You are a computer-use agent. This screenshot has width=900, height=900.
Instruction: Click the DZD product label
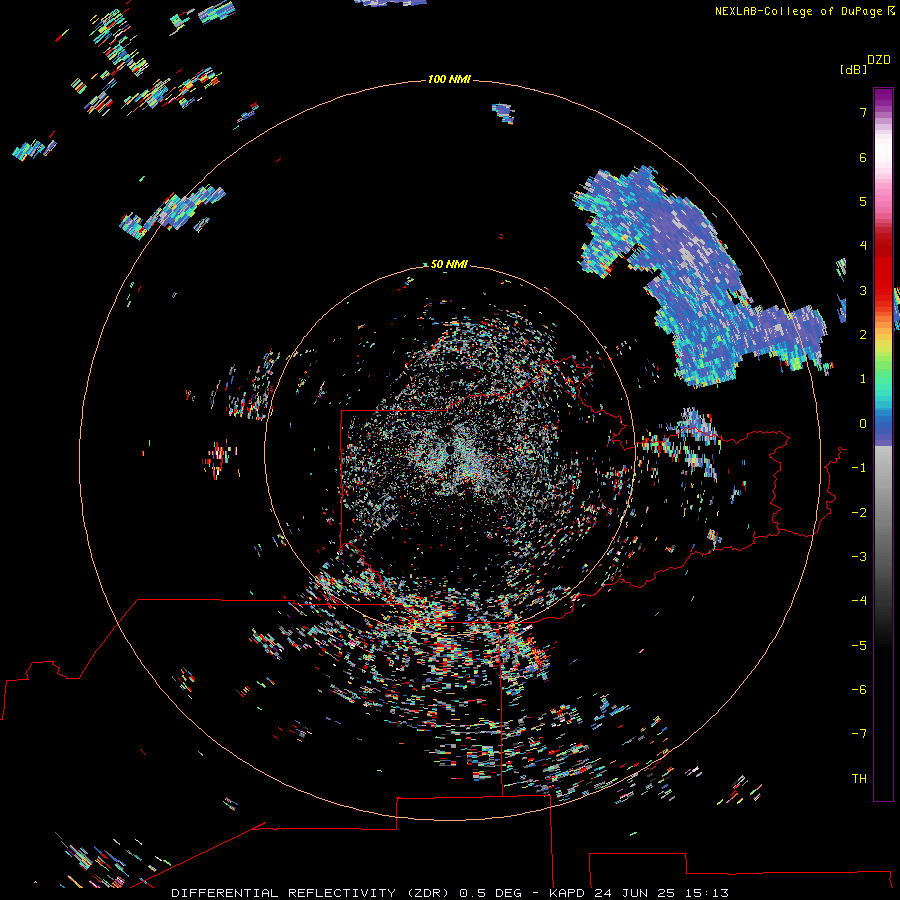879,60
